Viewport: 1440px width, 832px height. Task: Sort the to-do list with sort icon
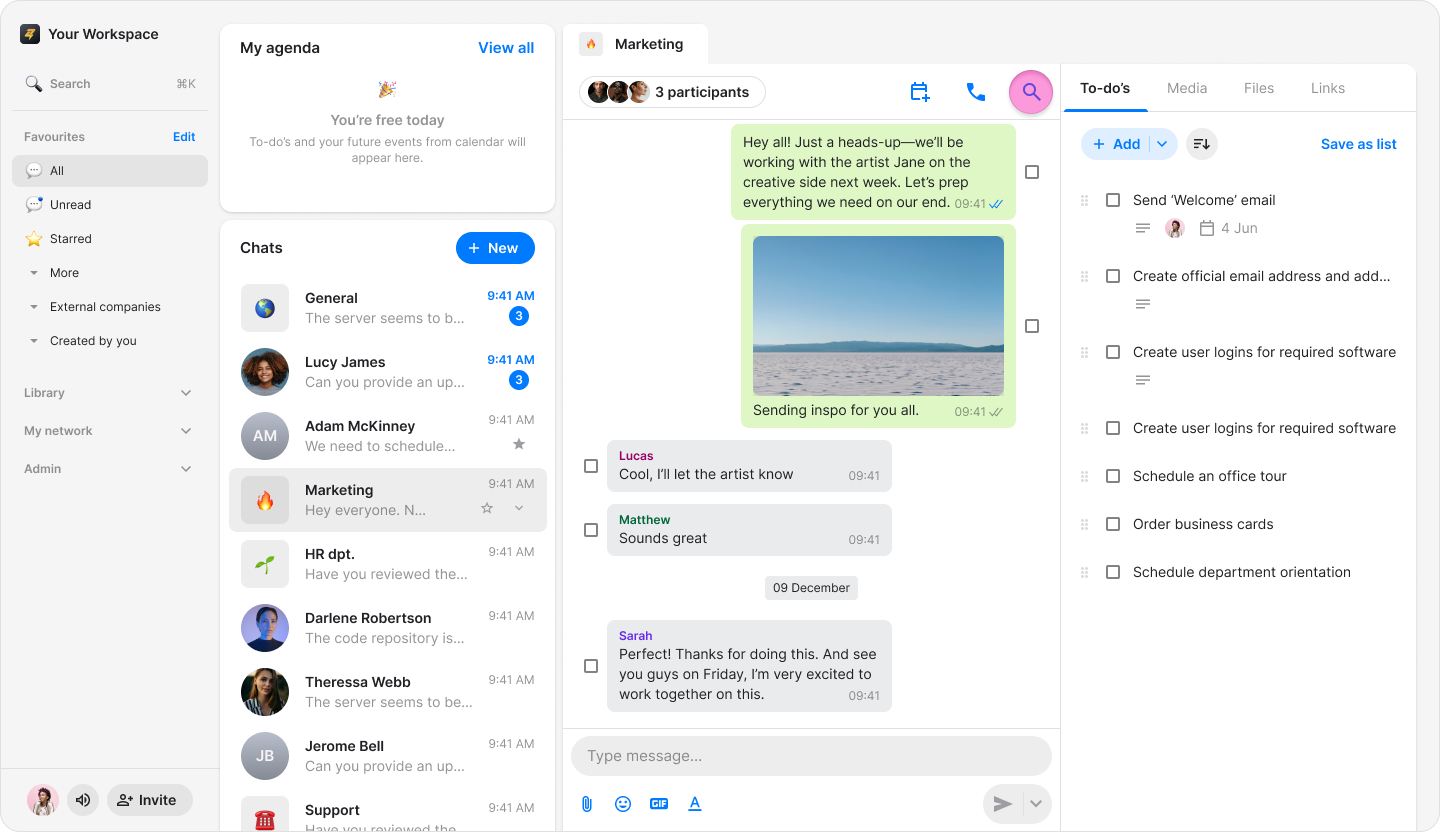(1202, 144)
